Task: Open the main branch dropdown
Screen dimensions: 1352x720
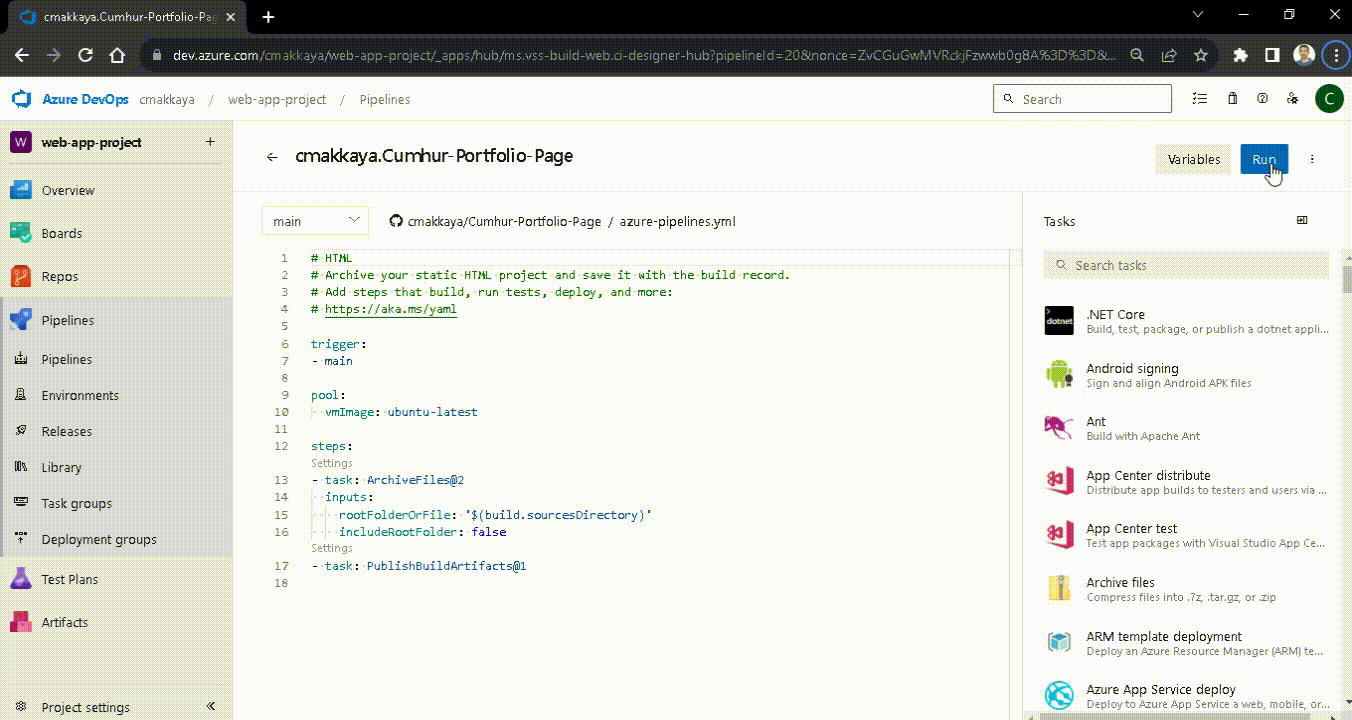Action: (x=314, y=219)
